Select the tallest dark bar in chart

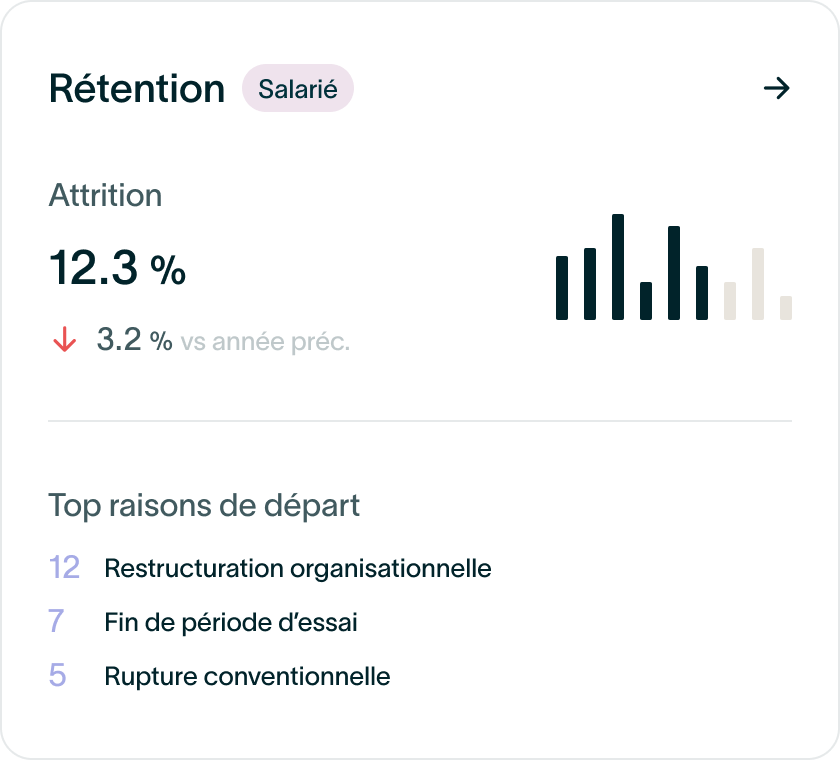tap(618, 267)
